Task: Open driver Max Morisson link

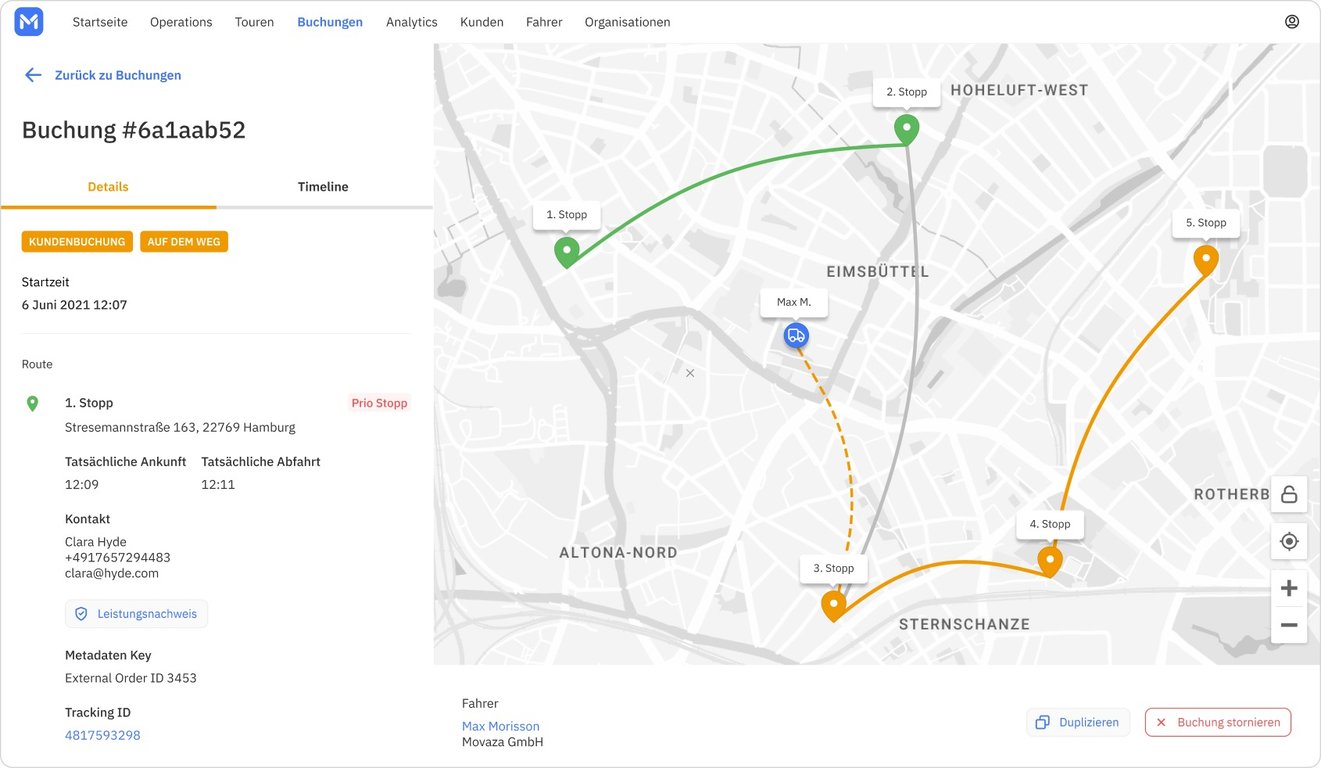Action: (501, 726)
